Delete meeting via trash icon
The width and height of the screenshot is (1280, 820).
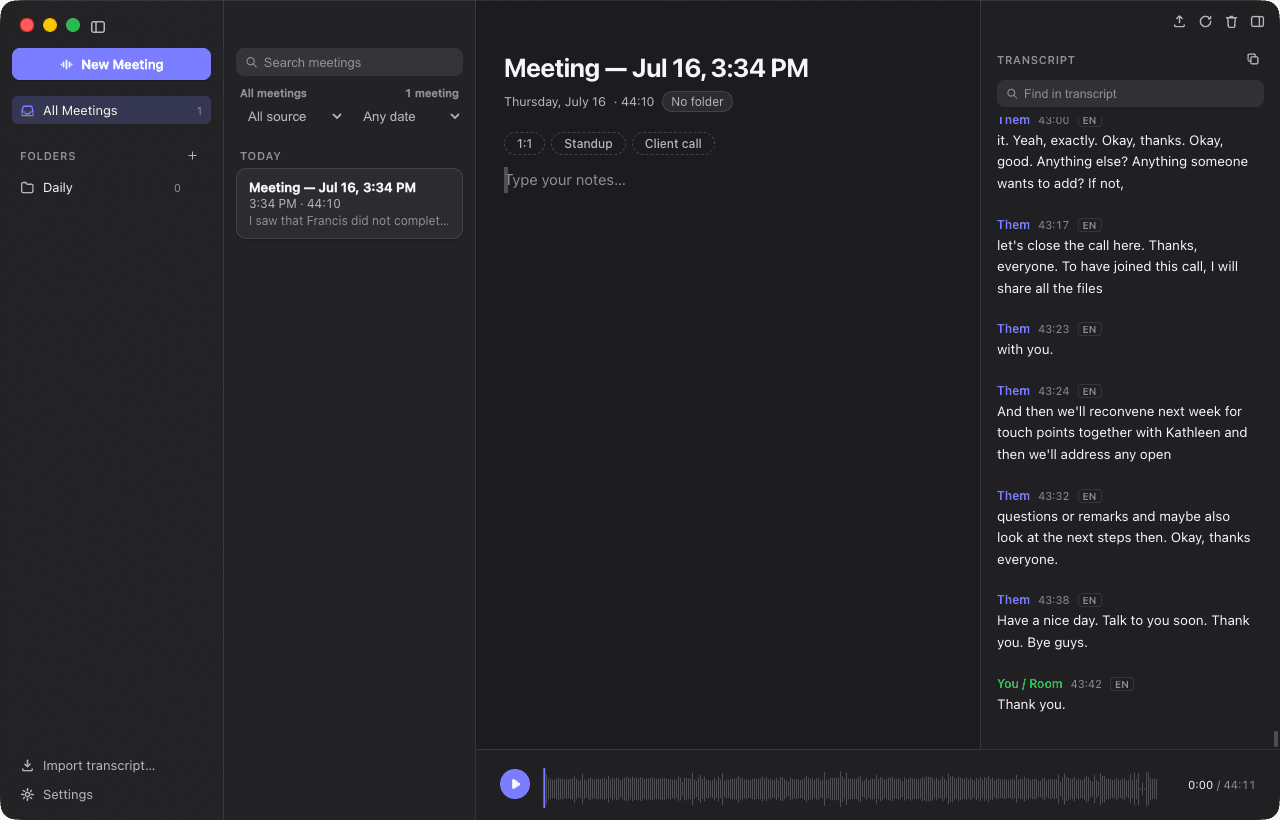point(1231,22)
